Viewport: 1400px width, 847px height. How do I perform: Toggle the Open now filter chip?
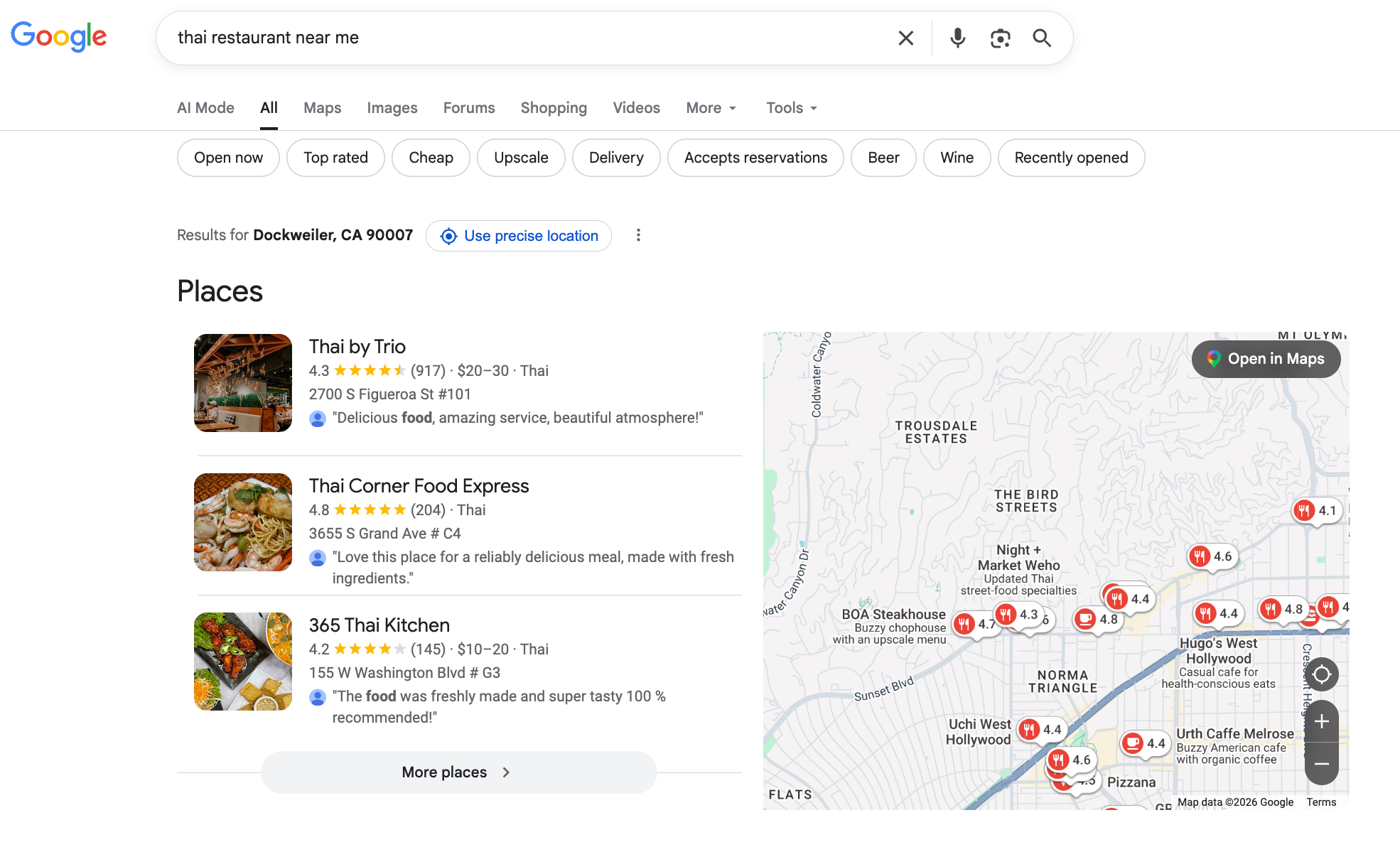click(x=228, y=158)
